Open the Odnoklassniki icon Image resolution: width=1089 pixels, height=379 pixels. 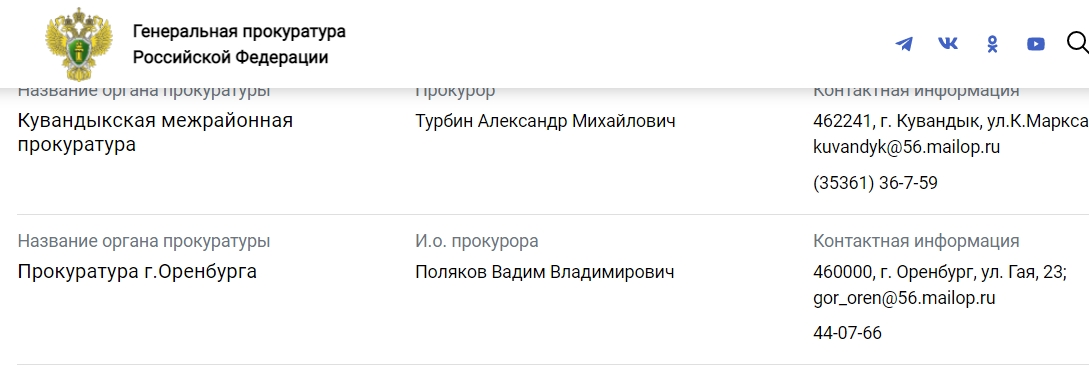point(992,44)
